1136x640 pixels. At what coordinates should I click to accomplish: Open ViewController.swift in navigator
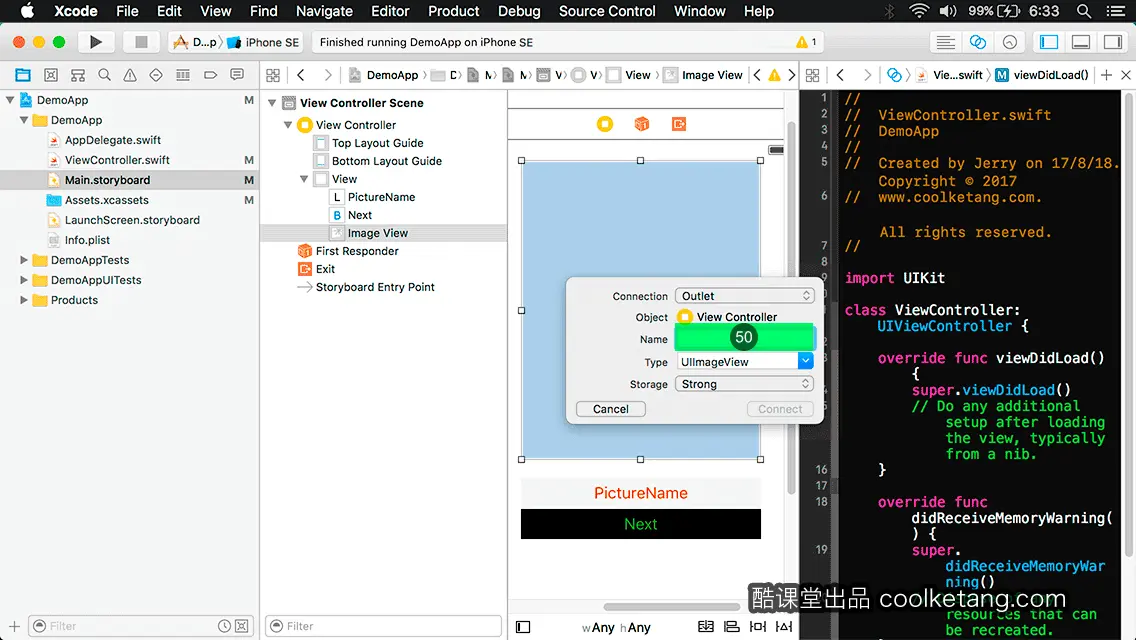point(117,159)
